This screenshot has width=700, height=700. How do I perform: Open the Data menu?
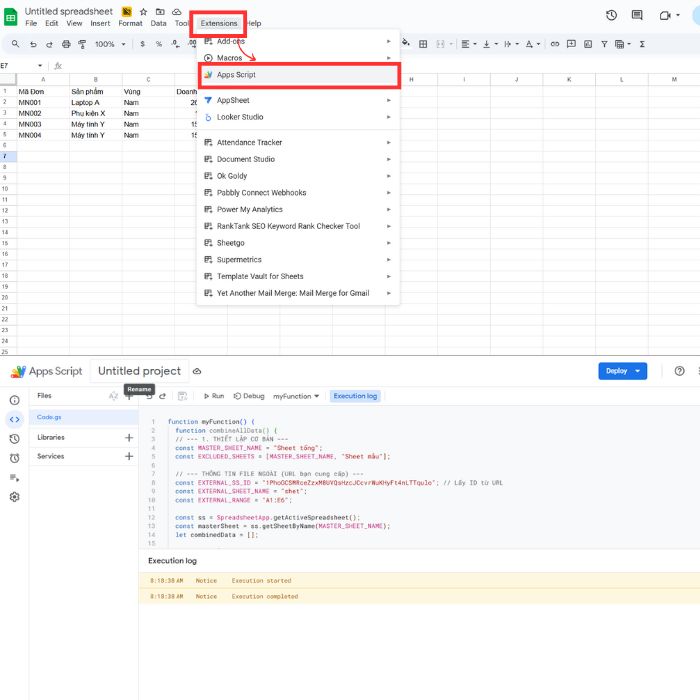pos(158,23)
